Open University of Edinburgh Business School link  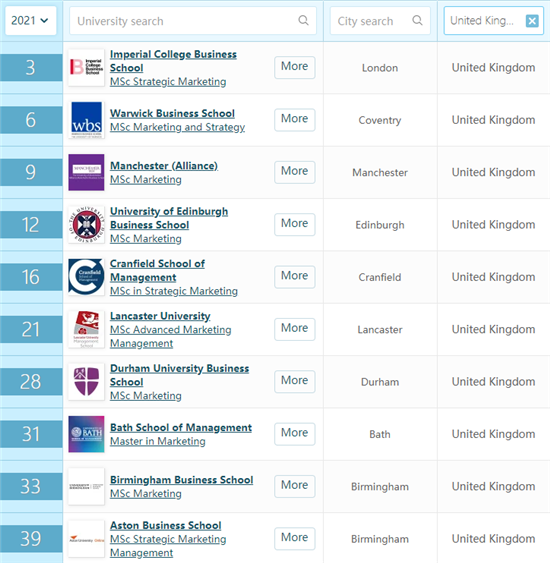169,218
